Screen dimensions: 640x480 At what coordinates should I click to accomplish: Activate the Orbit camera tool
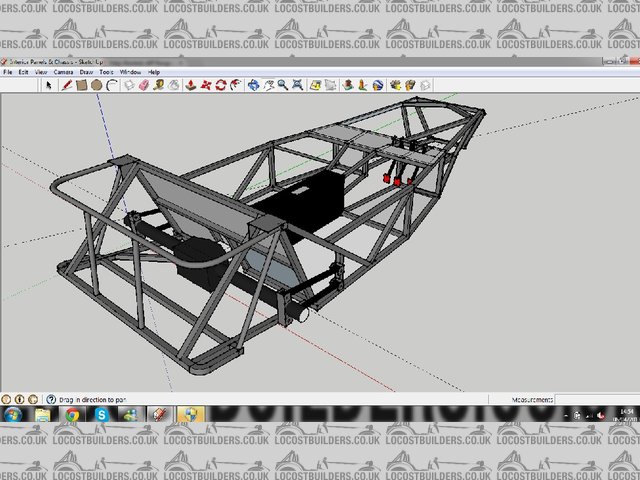[252, 86]
